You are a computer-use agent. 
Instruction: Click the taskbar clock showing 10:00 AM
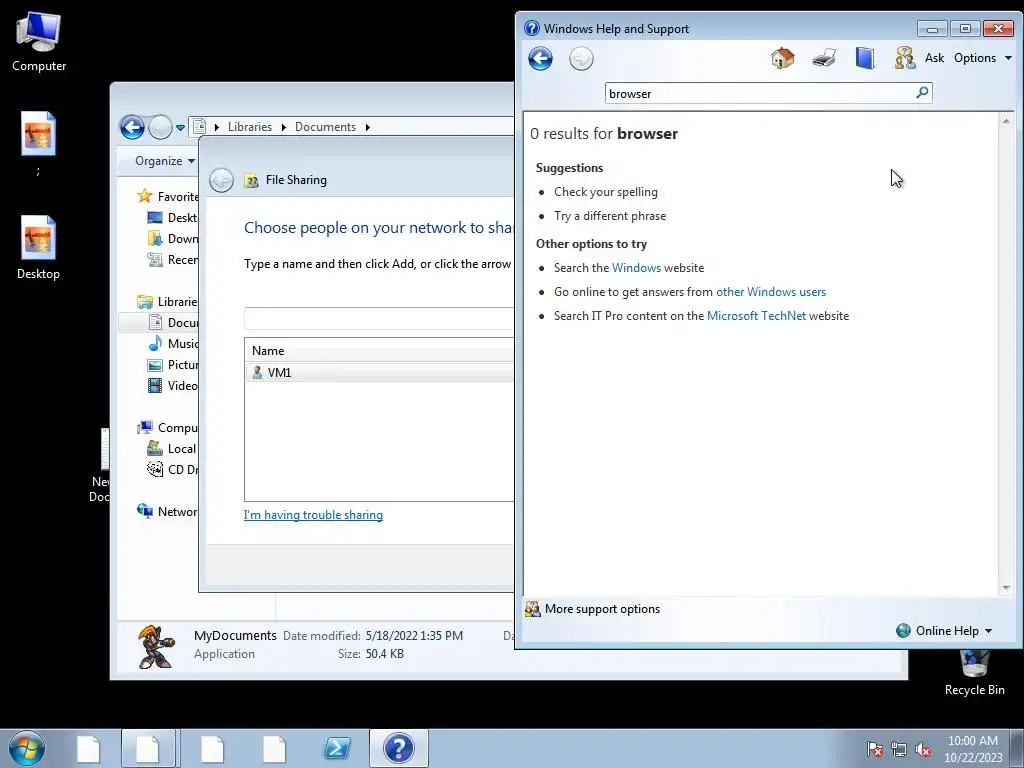973,749
